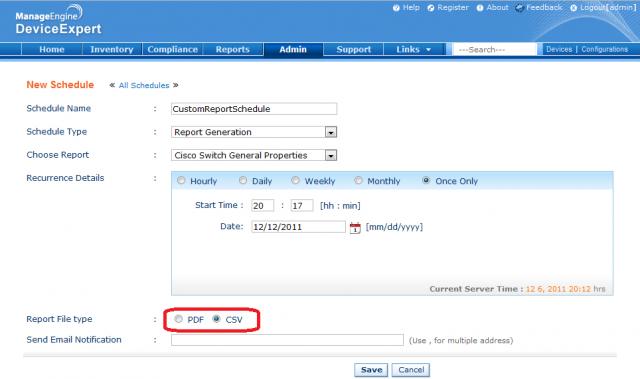
Task: Click the Feedback icon in header
Action: pos(519,8)
